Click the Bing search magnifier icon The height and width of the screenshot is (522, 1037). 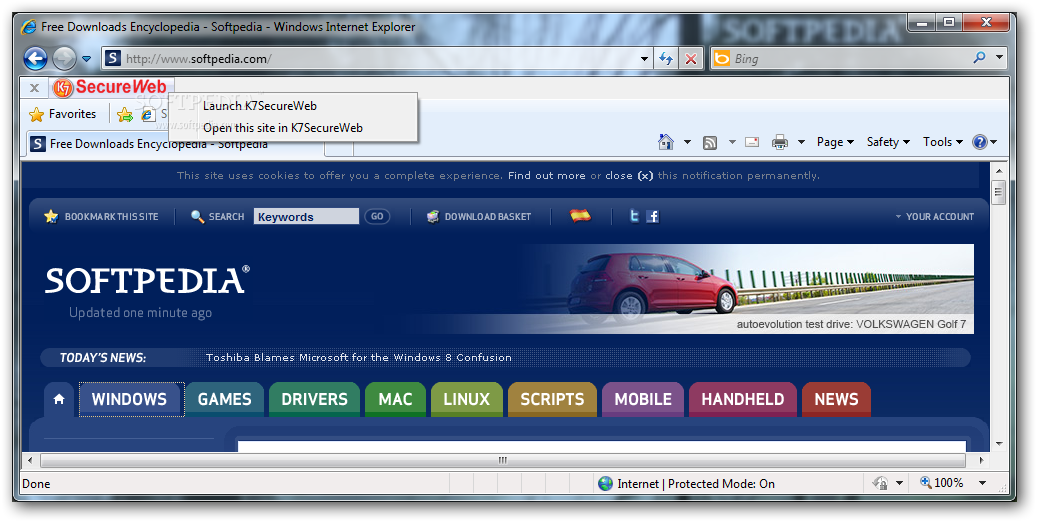point(979,58)
